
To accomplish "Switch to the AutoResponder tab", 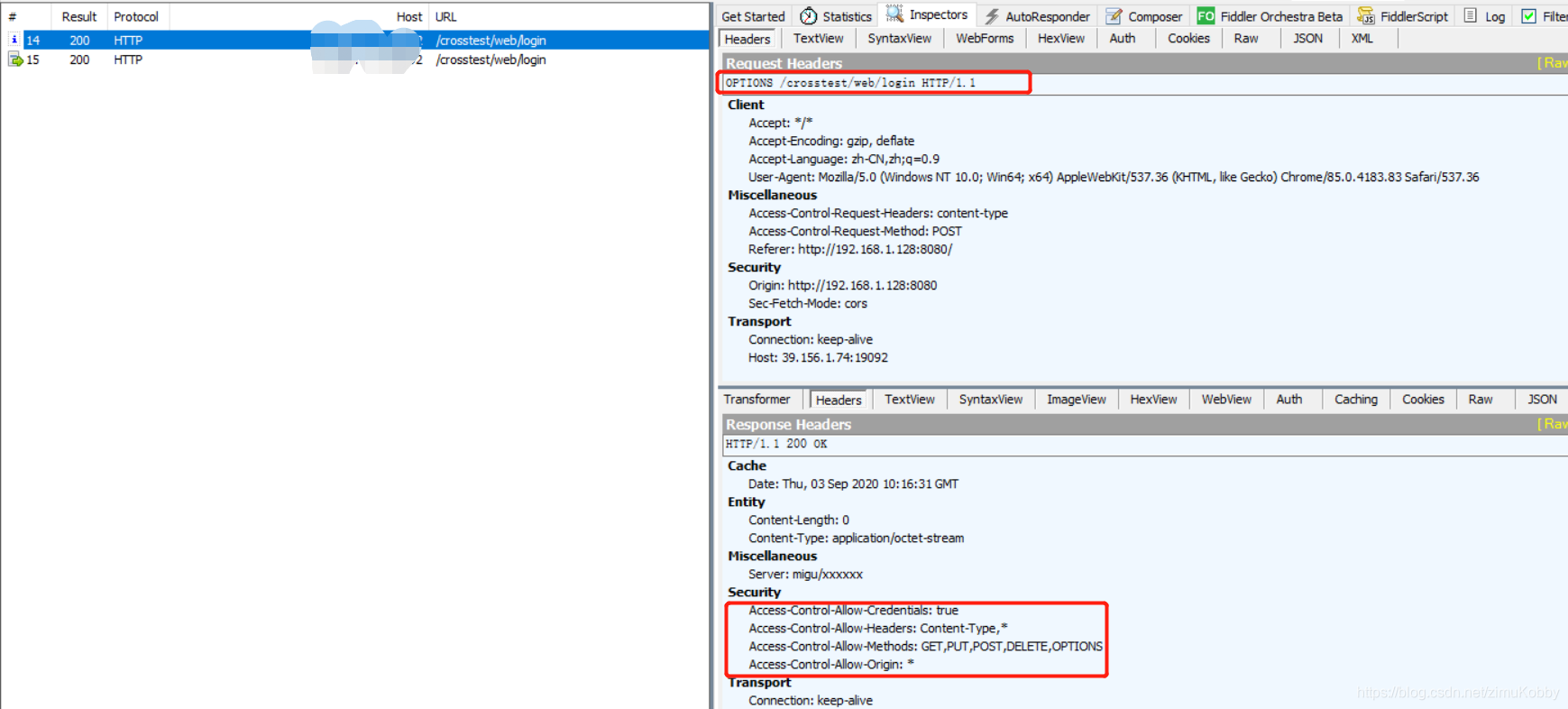I will (1047, 16).
